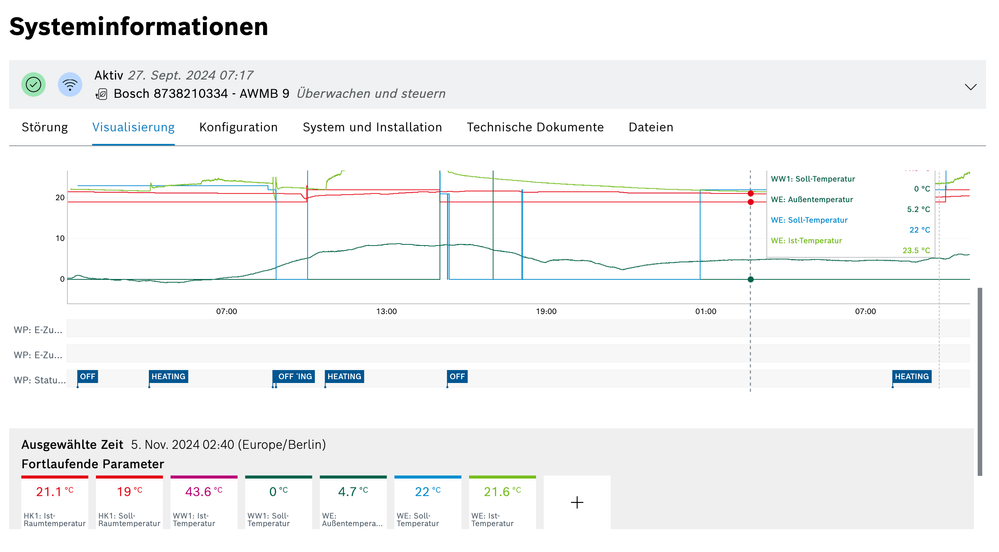Select the WE Soll-Temperatur 22 °C tile

point(427,503)
